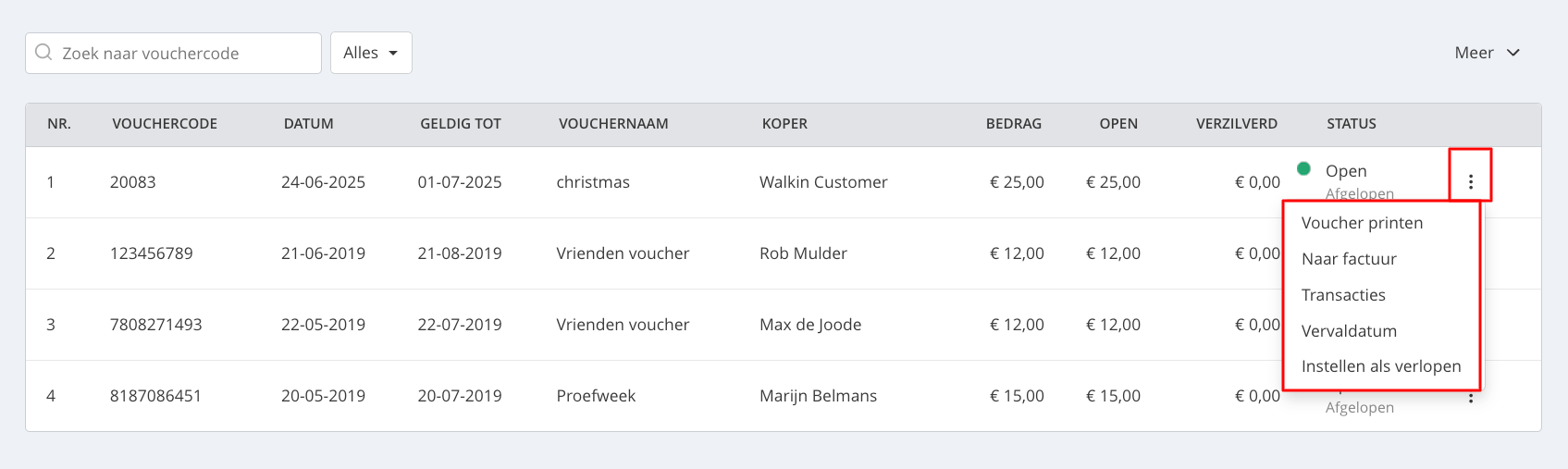This screenshot has height=469, width=1568.
Task: Click the green Open status dot
Action: tap(1303, 168)
